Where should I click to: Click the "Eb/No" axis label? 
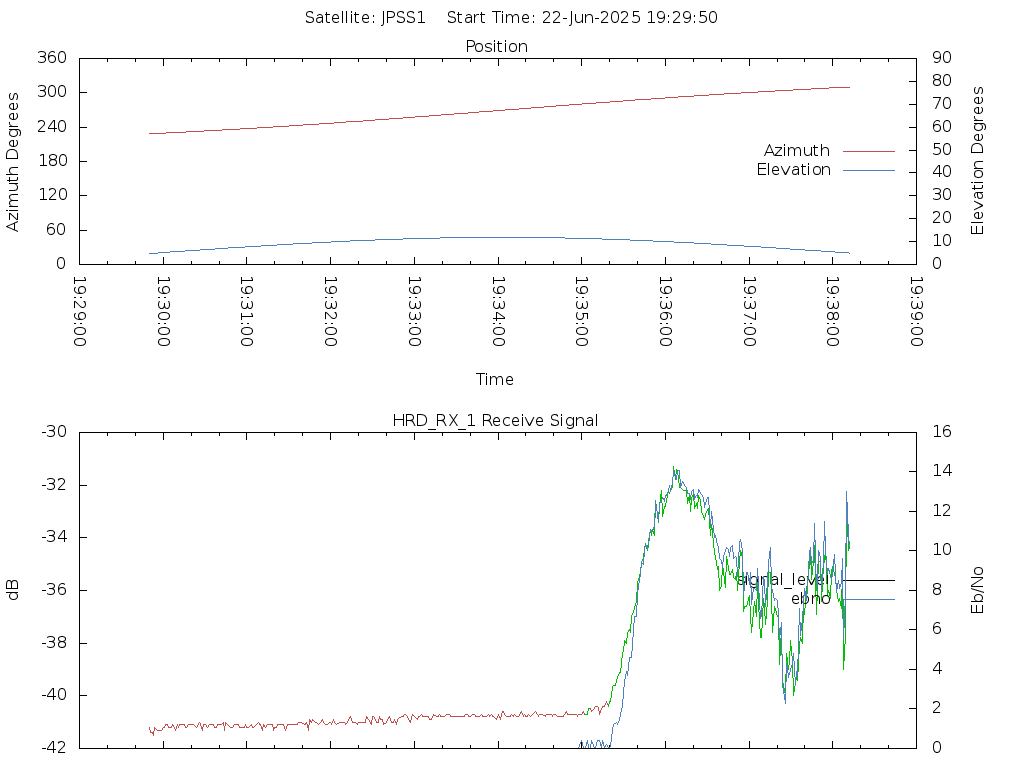(x=977, y=590)
